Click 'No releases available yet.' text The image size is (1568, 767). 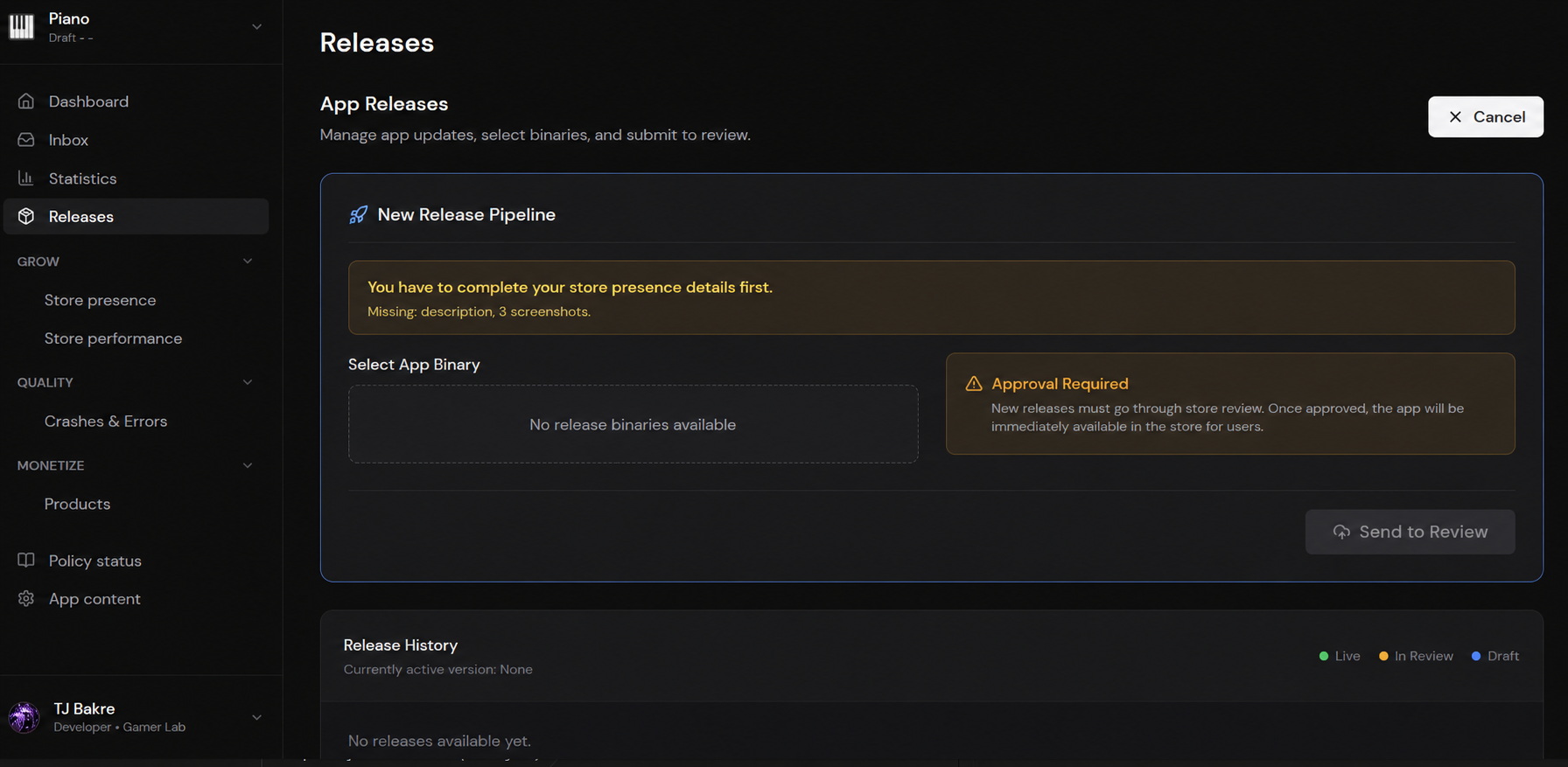pos(439,741)
